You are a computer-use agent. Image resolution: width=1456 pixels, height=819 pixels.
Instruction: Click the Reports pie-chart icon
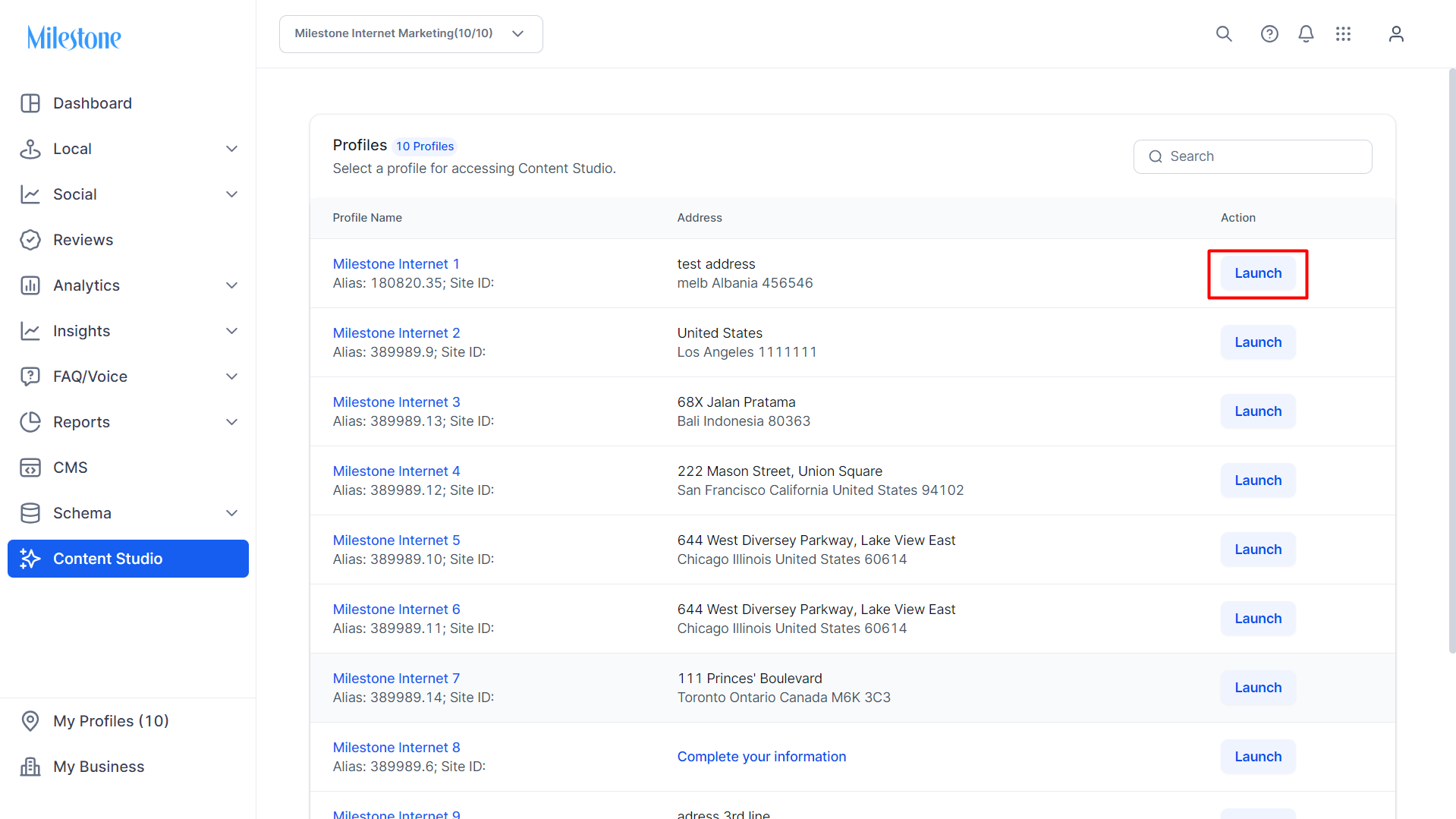point(30,422)
